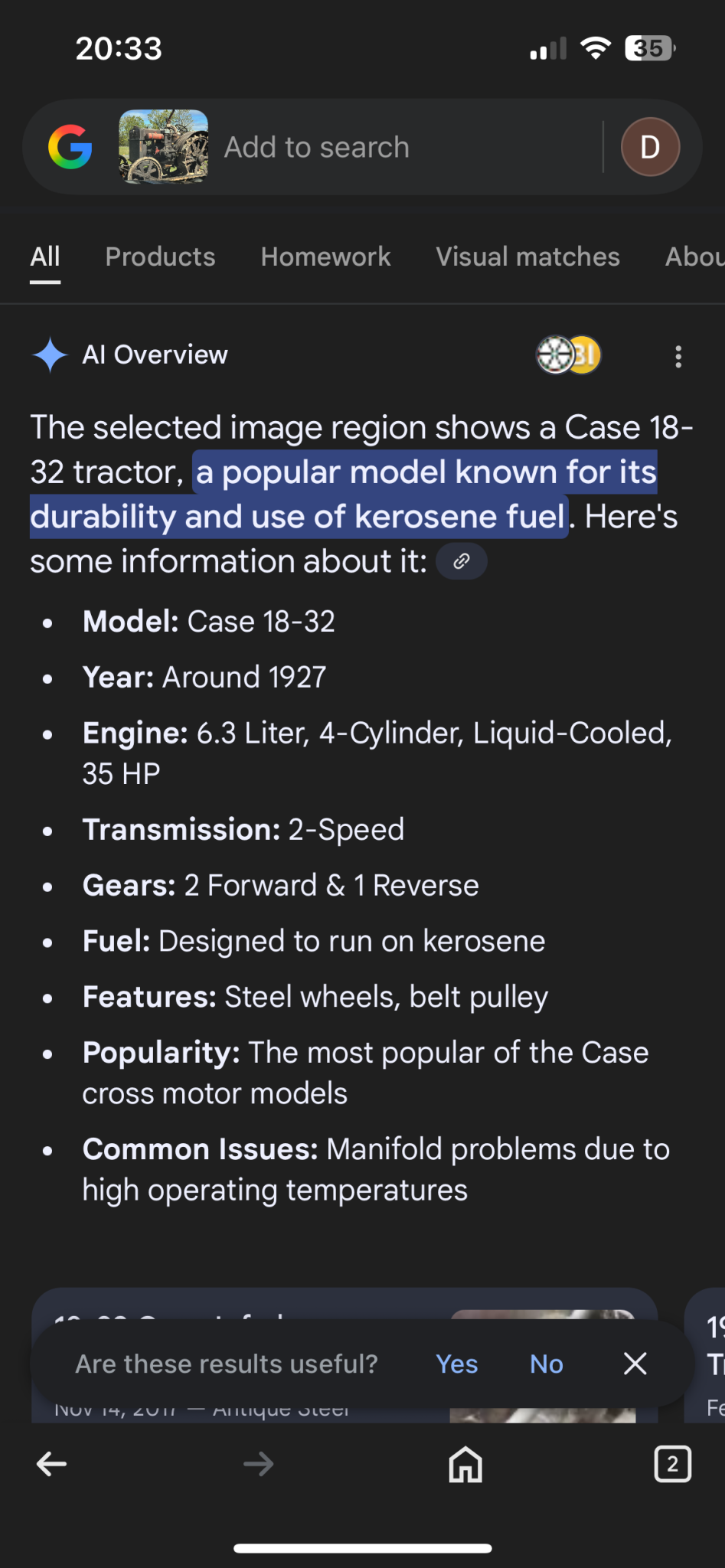Open the account avatar labeled D
725x1568 pixels.
tap(650, 147)
